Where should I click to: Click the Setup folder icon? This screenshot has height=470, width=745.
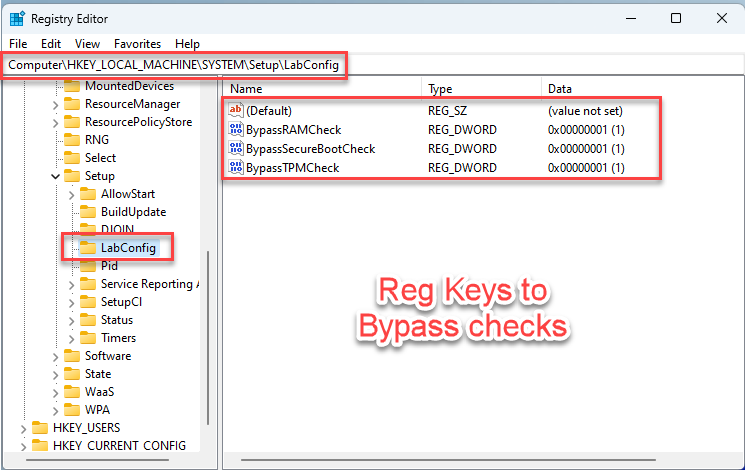[x=72, y=176]
